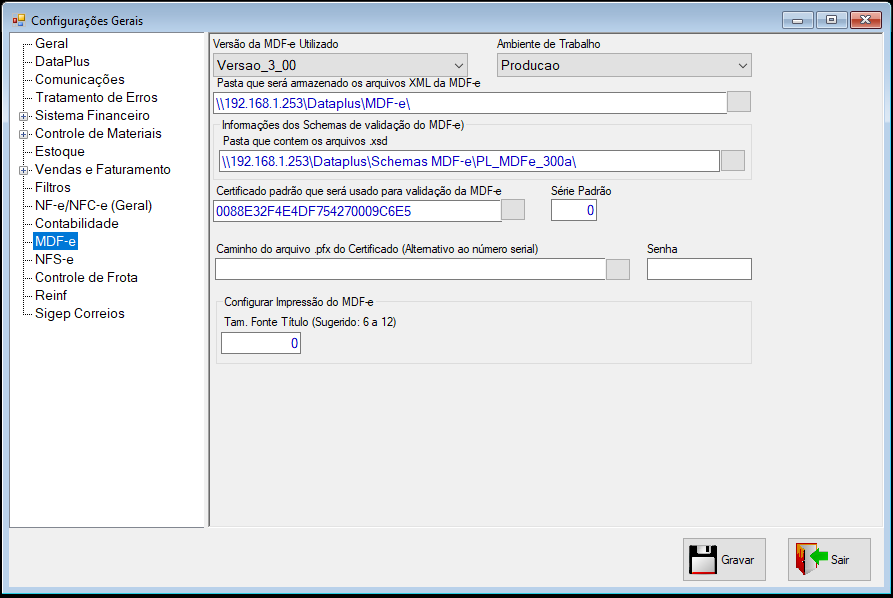This screenshot has height=598, width=893.
Task: Select NF-e/NFC-e (Geral) in the tree
Action: tap(93, 206)
